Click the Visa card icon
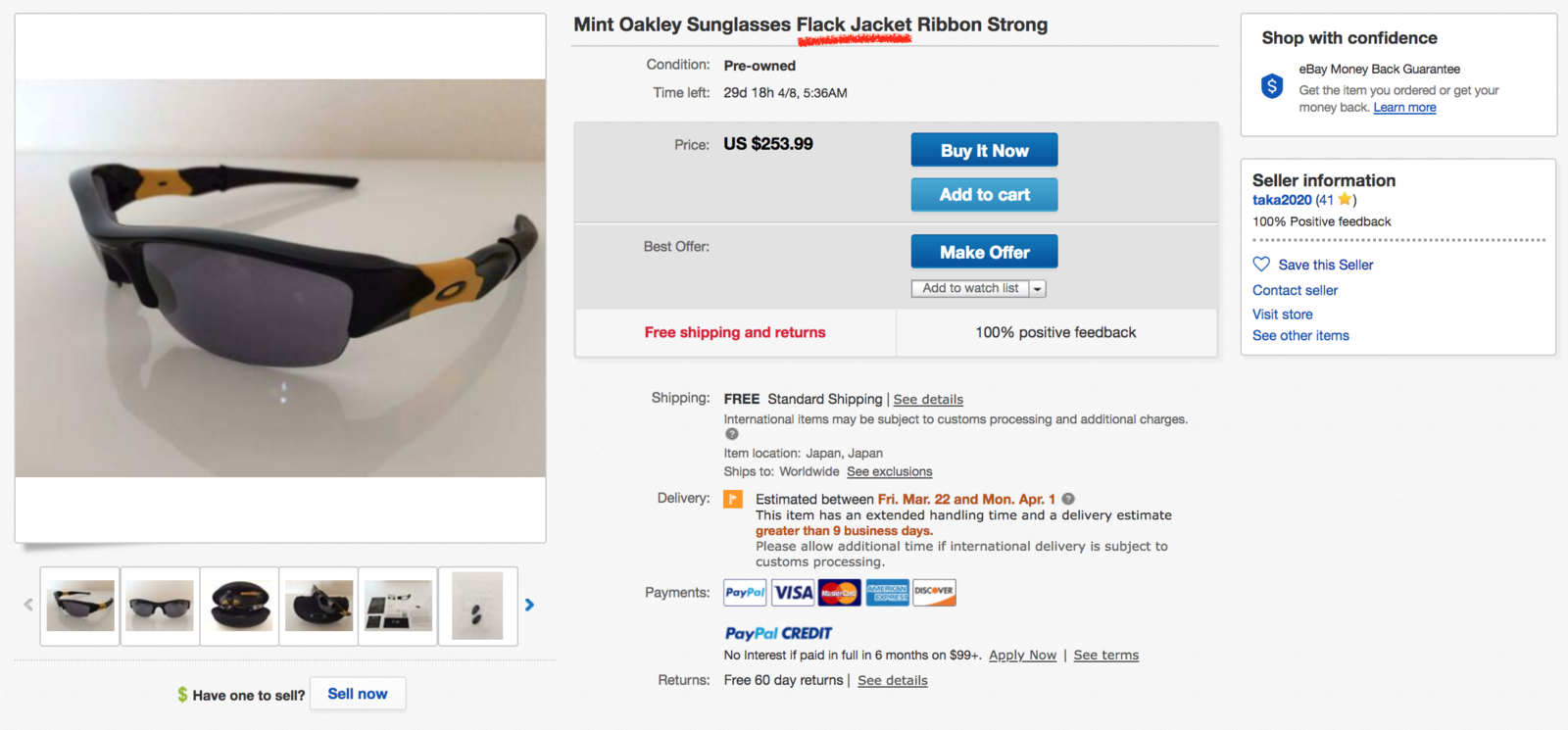The width and height of the screenshot is (1568, 730). [793, 593]
